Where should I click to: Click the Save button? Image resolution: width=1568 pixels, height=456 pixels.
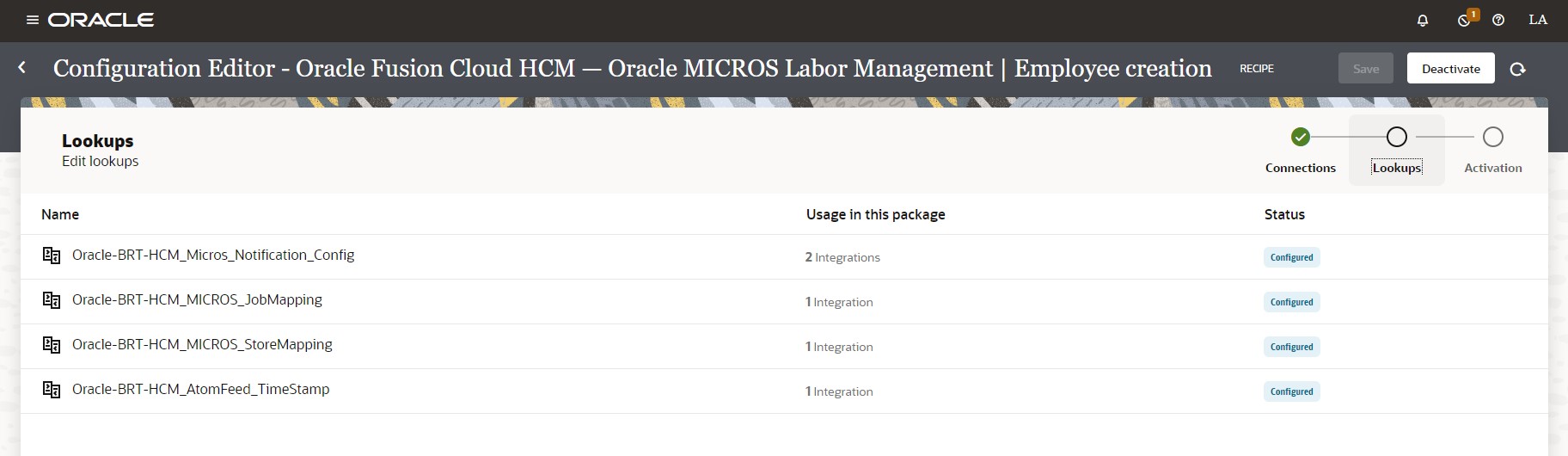[1366, 69]
